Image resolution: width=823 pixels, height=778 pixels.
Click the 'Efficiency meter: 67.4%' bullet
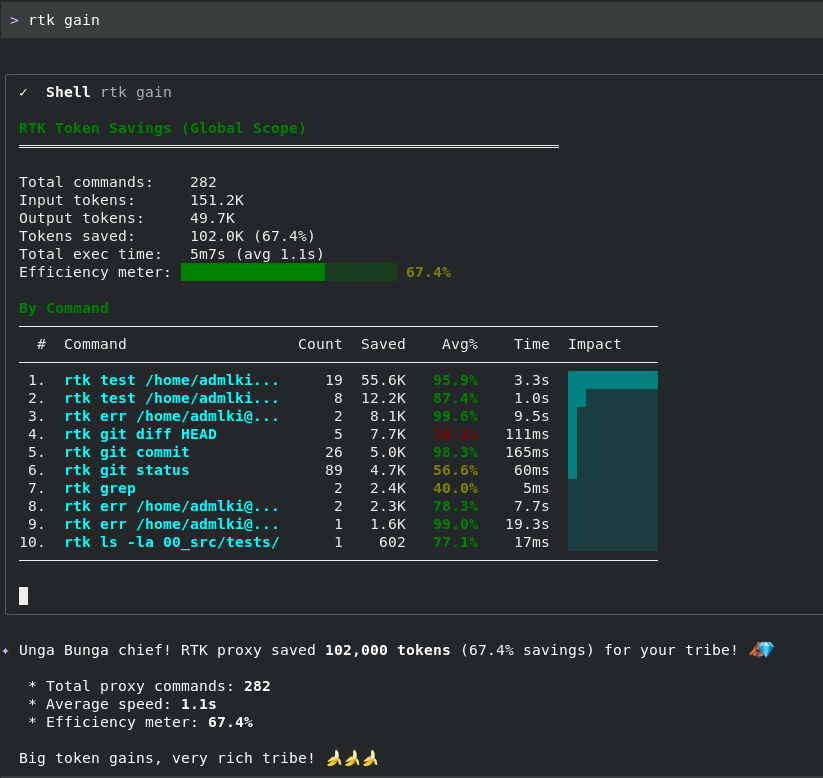pos(140,722)
